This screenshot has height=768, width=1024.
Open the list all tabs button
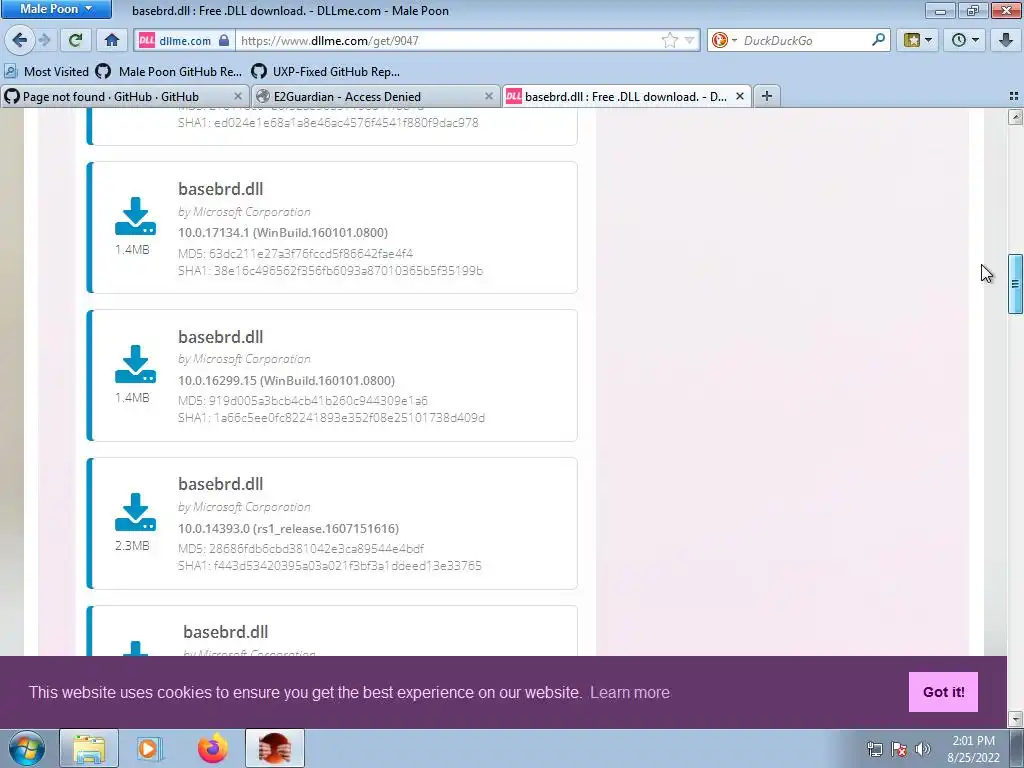click(1014, 97)
